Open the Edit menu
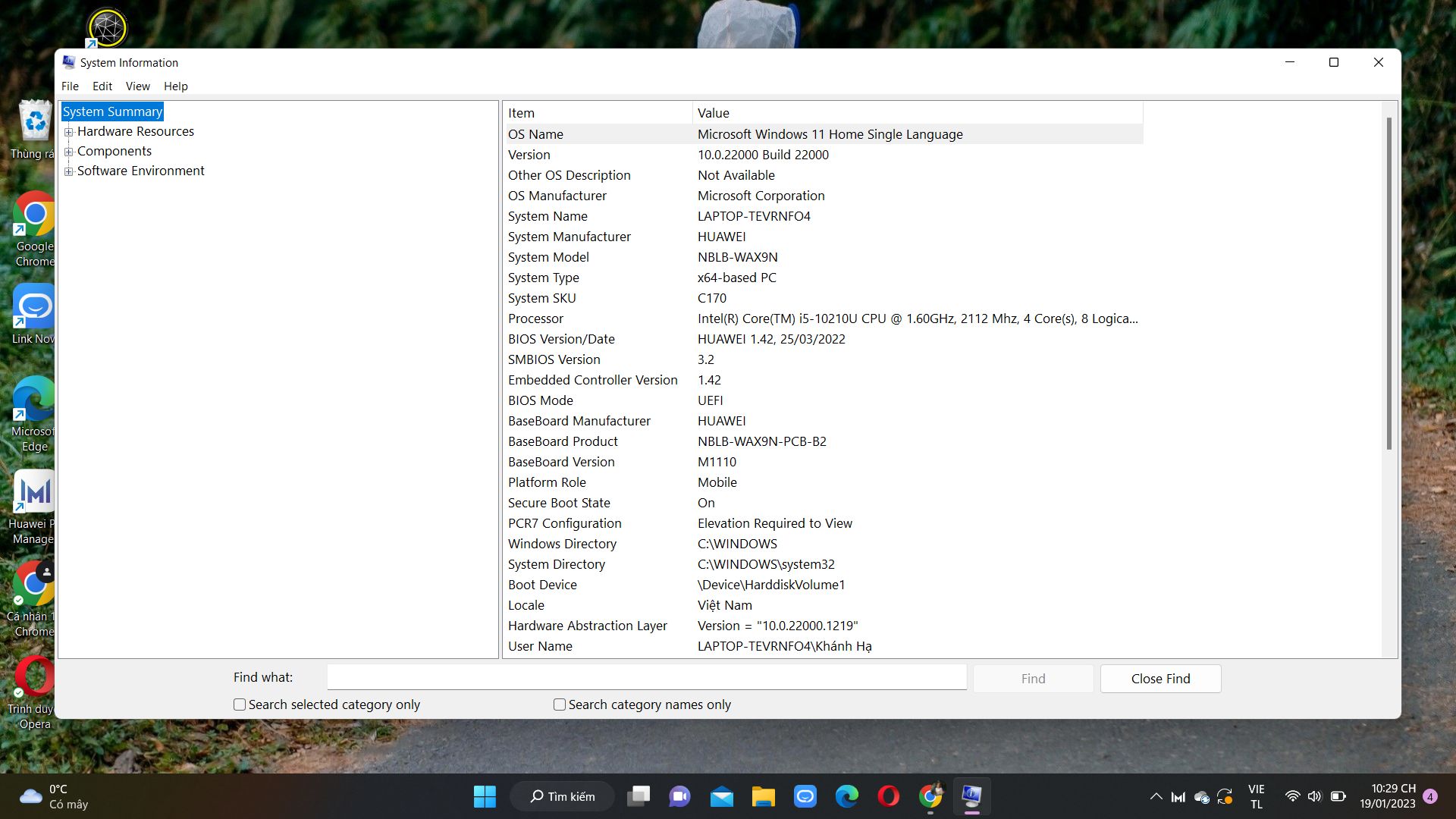1456x819 pixels. [x=102, y=86]
